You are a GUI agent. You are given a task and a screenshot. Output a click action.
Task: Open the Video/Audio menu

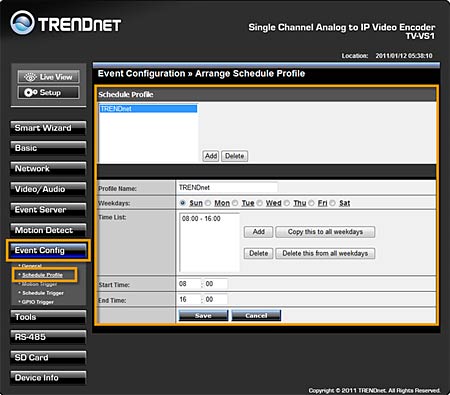coord(48,189)
